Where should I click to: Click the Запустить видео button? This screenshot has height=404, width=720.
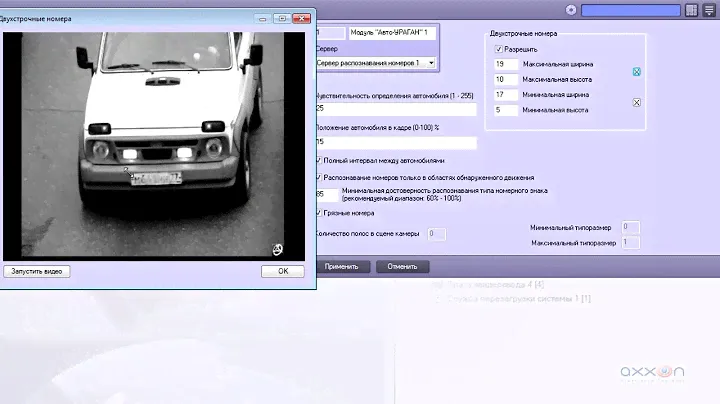click(x=38, y=271)
